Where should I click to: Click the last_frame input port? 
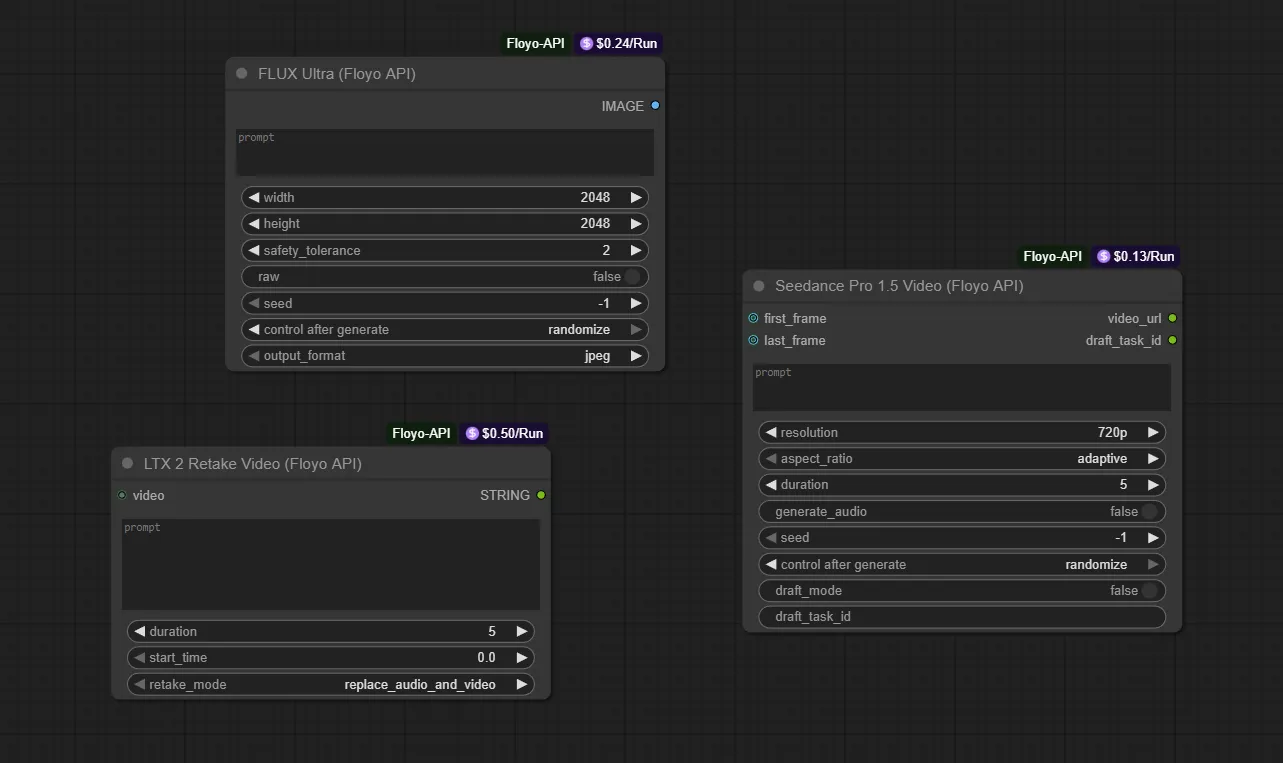[x=753, y=340]
